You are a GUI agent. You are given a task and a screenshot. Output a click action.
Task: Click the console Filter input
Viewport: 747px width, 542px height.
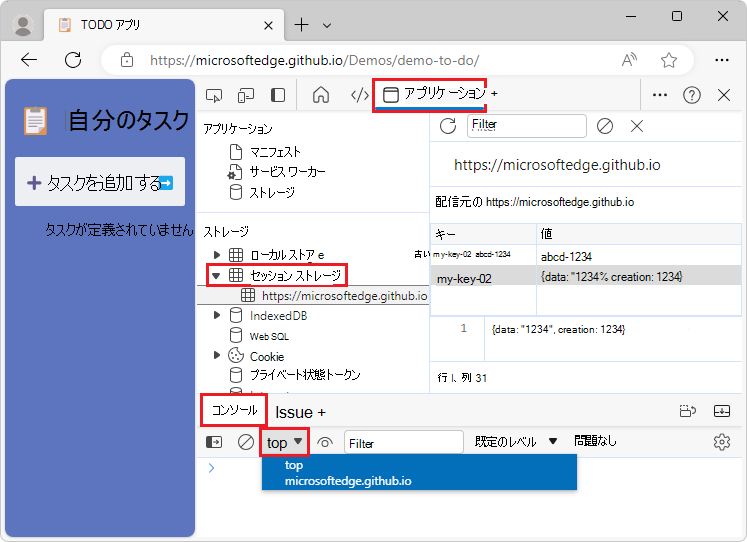point(404,443)
